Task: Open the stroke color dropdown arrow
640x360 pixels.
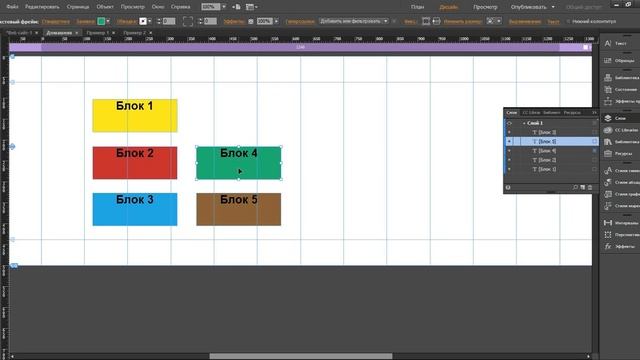Action: 150,21
